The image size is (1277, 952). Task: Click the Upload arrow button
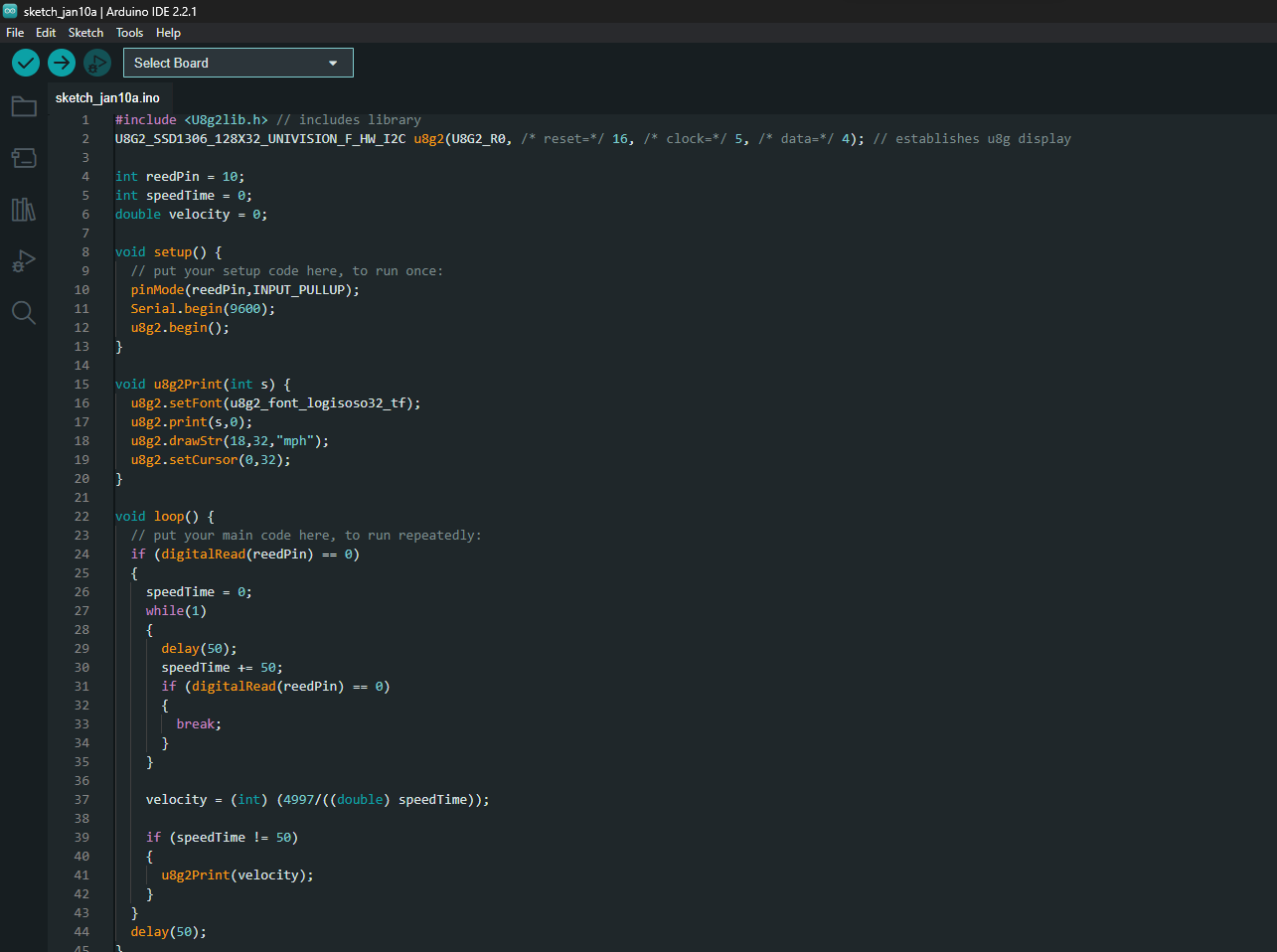tap(62, 63)
